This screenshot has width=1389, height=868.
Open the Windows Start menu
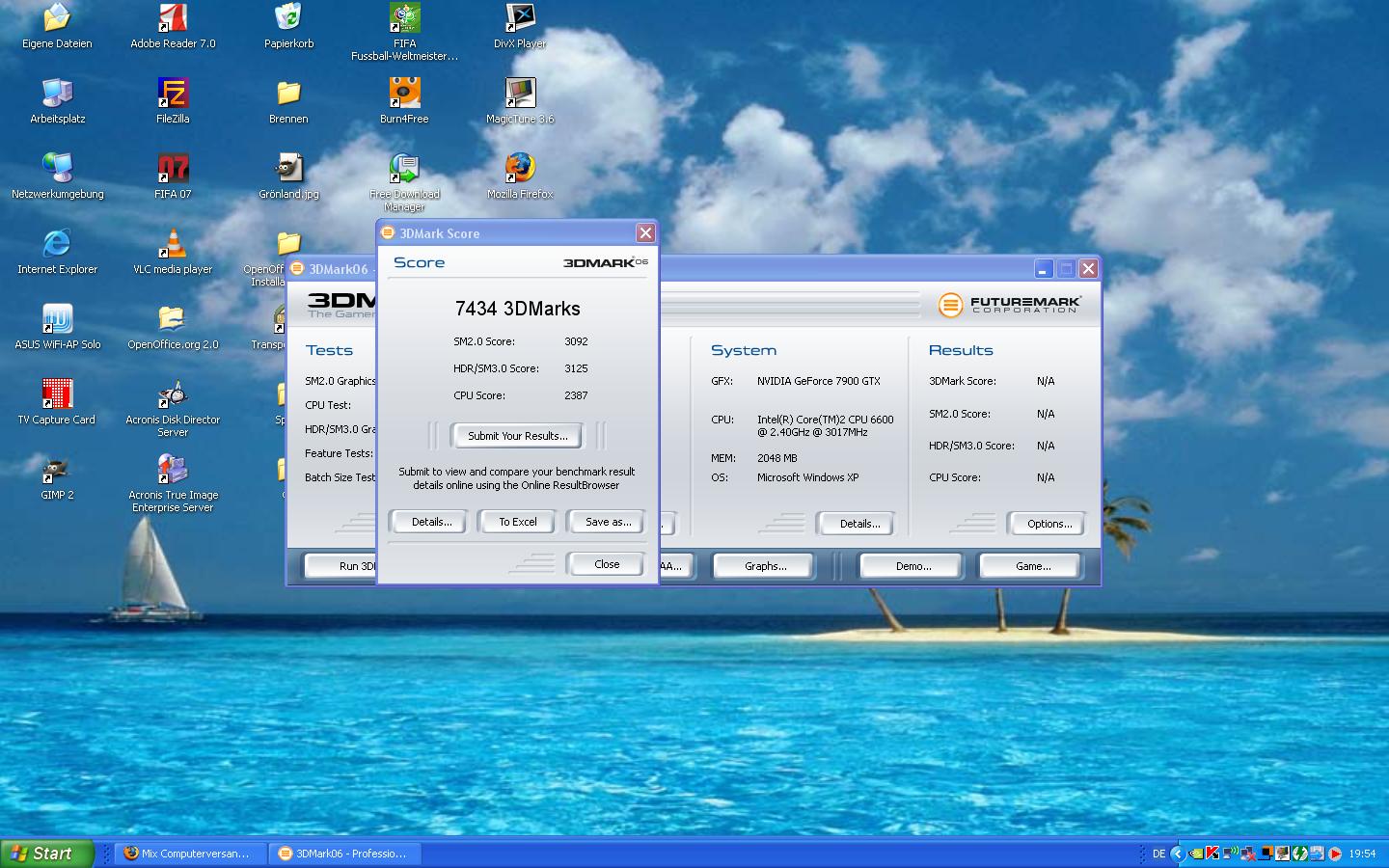(46, 854)
